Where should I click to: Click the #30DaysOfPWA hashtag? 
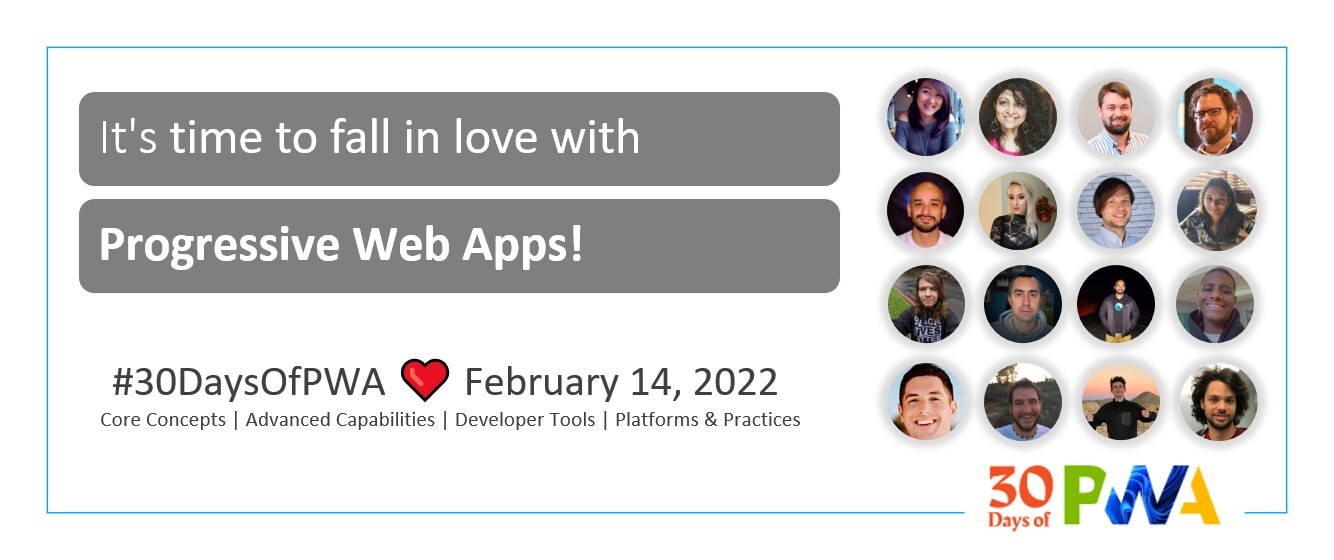(249, 382)
